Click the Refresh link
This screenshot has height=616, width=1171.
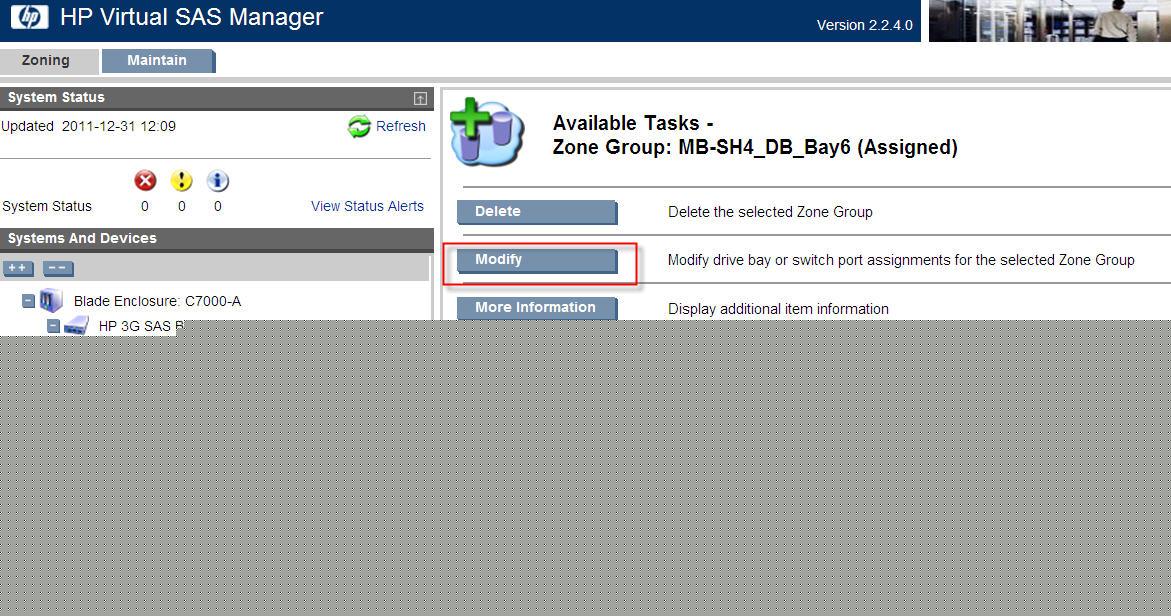pos(400,126)
